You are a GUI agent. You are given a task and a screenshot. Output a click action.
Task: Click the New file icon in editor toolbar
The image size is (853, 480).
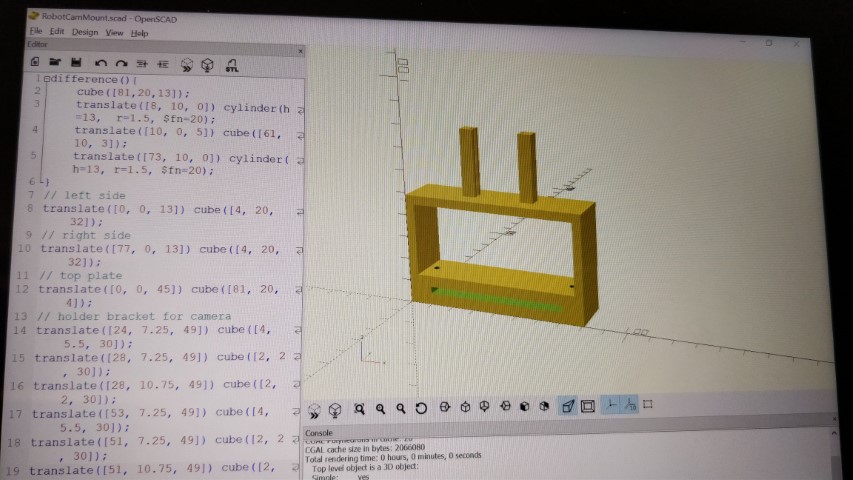click(35, 62)
